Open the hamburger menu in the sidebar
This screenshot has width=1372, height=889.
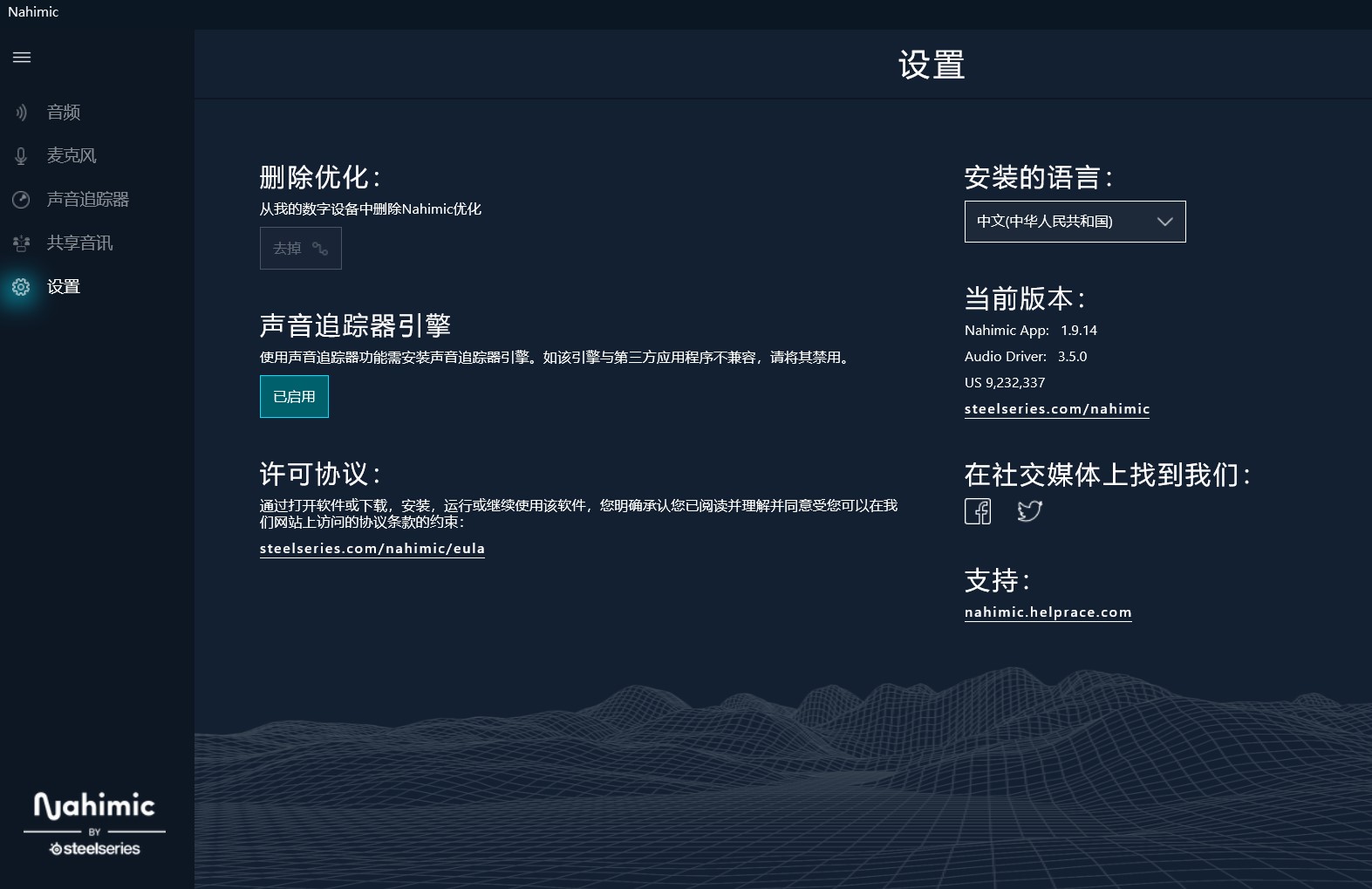[x=22, y=58]
